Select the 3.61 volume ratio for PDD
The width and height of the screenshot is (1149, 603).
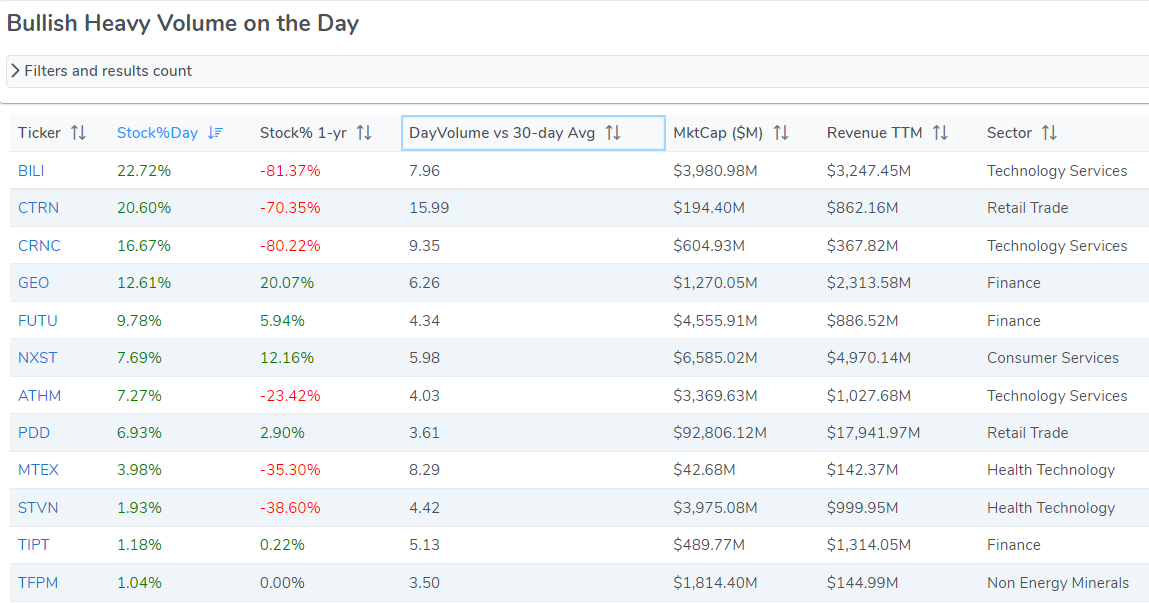424,433
